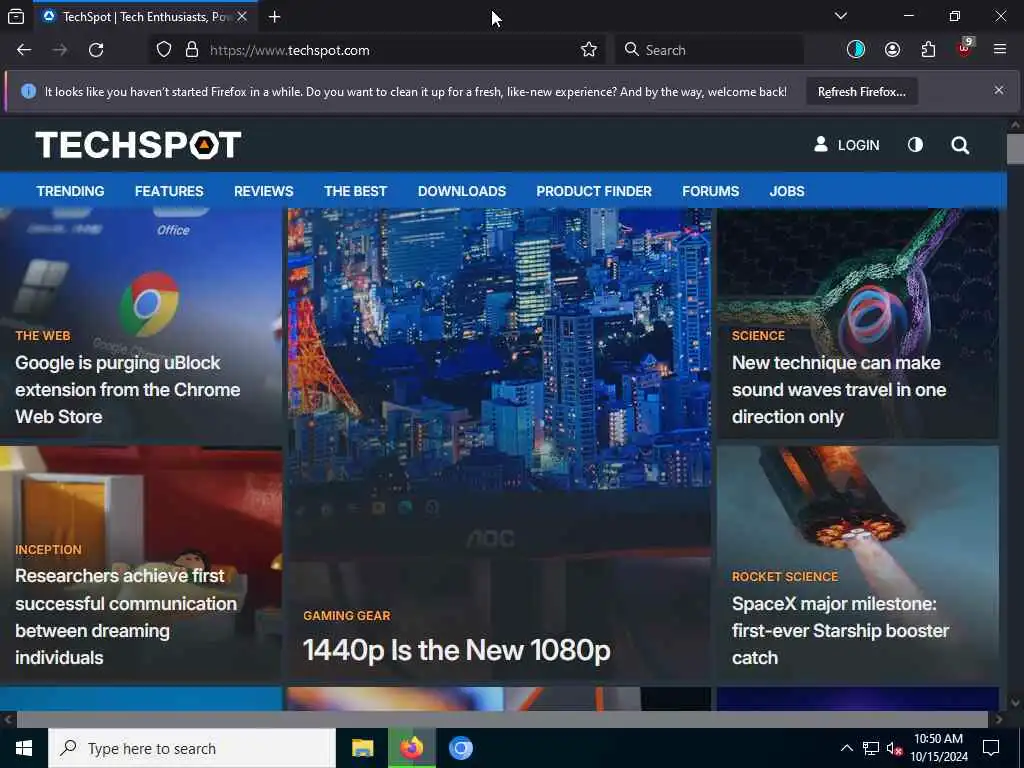Open File Explorer from the taskbar
Screen dimensions: 1024x768
[x=362, y=748]
